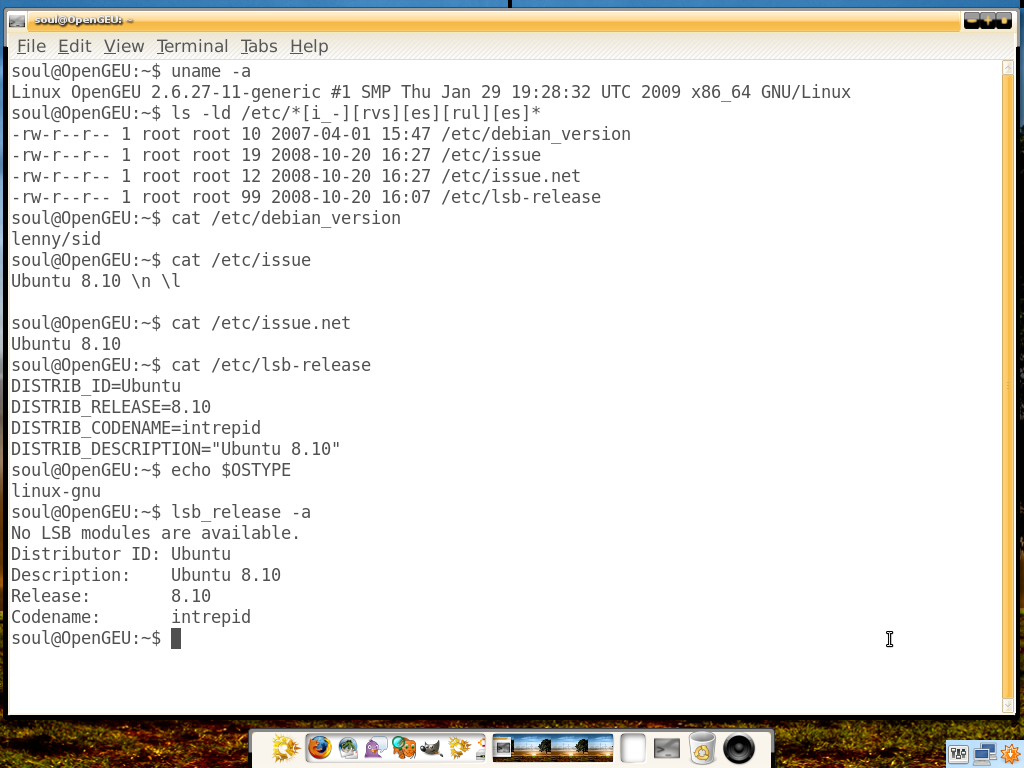Open the Terminal menu
The image size is (1024, 768).
[192, 46]
